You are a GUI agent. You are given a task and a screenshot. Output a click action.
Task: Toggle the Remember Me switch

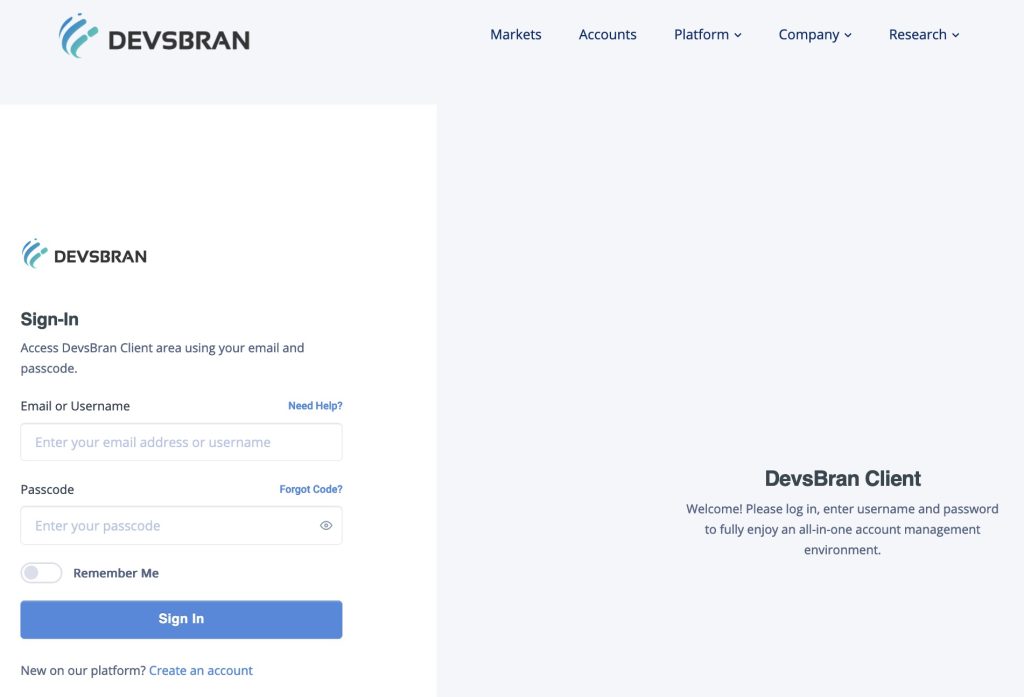(x=41, y=573)
